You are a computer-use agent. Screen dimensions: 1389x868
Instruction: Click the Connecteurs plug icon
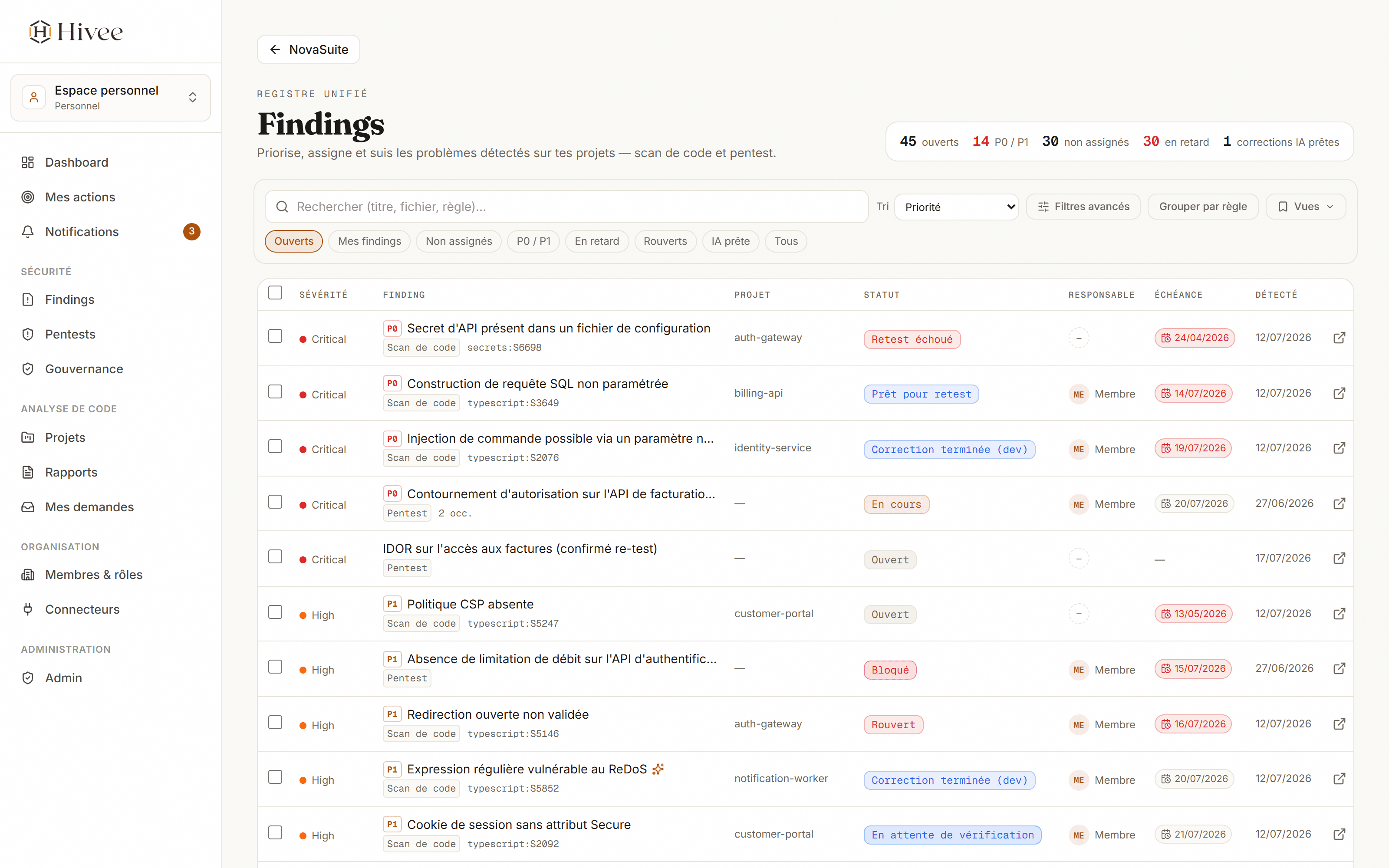click(27, 609)
